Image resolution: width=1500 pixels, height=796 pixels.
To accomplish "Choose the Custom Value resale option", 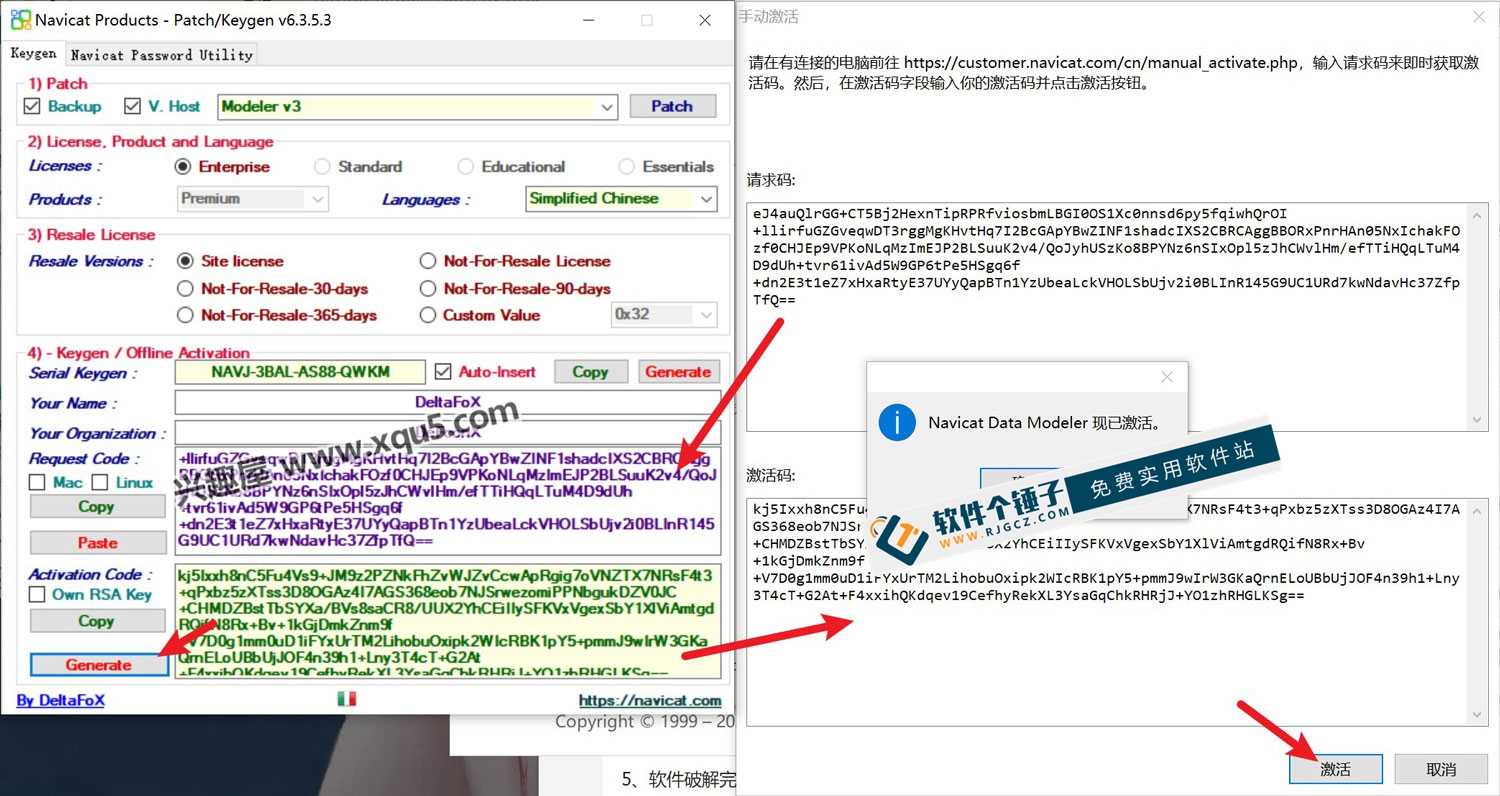I will pos(427,315).
